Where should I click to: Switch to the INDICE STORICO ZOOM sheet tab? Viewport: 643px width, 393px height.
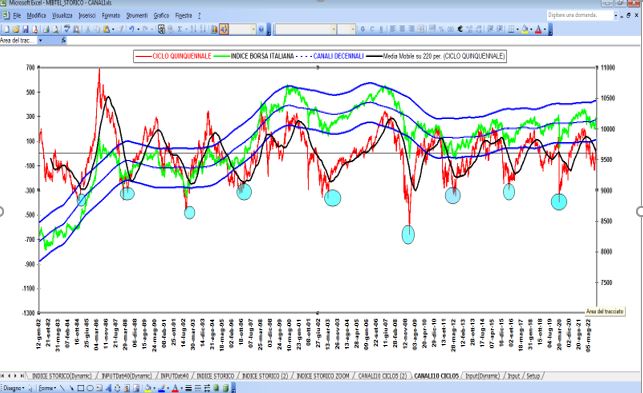pos(323,376)
